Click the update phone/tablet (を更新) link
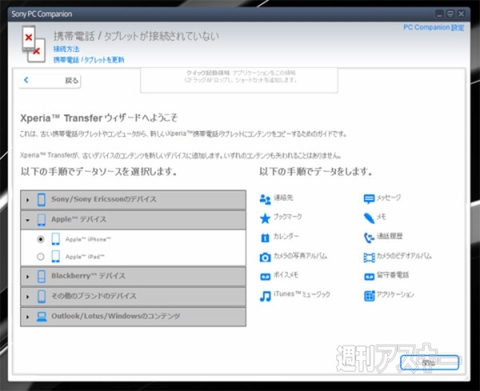 (89, 60)
